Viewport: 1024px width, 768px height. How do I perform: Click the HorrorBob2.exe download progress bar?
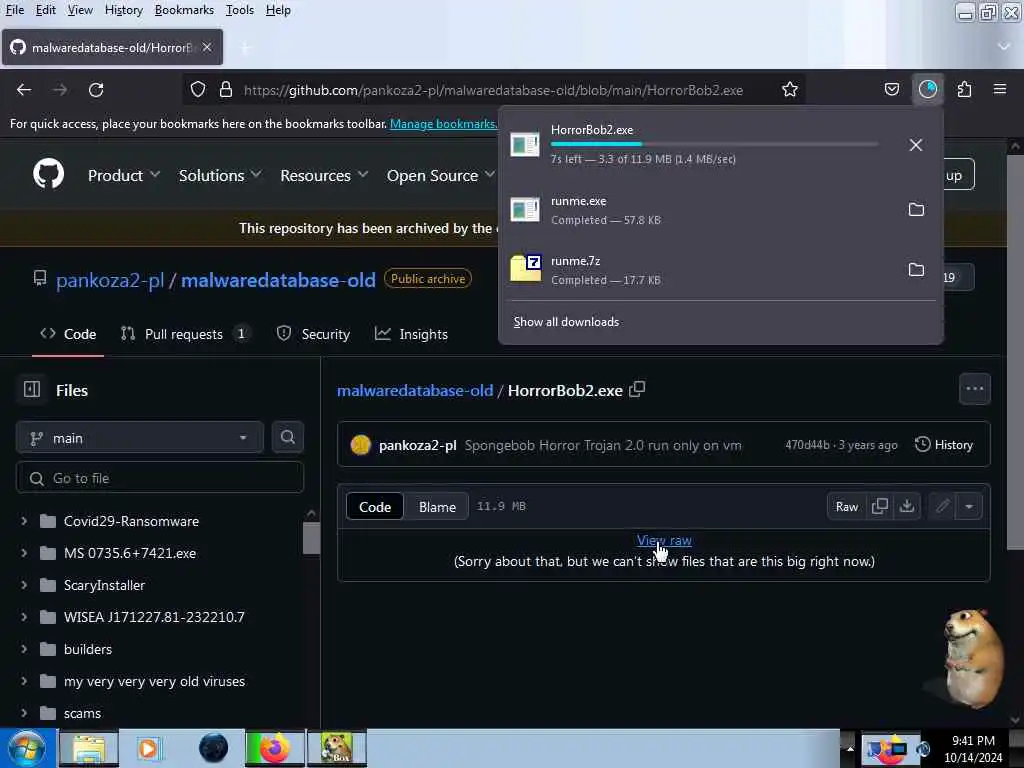714,144
